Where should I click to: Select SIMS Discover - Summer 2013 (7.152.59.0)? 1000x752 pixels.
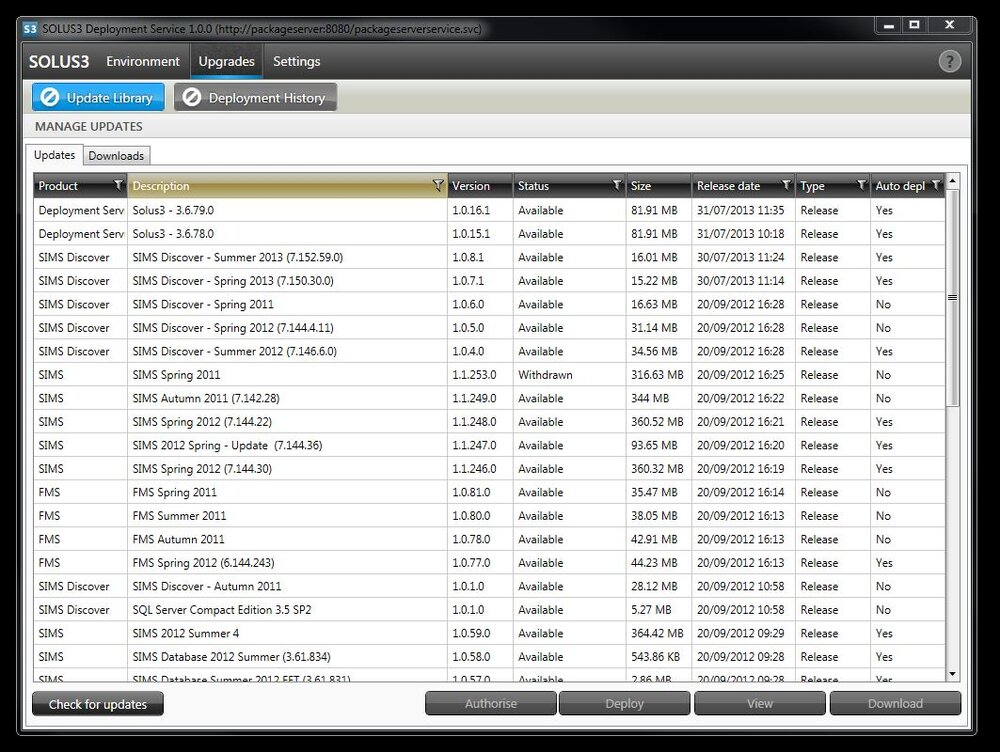pos(489,258)
